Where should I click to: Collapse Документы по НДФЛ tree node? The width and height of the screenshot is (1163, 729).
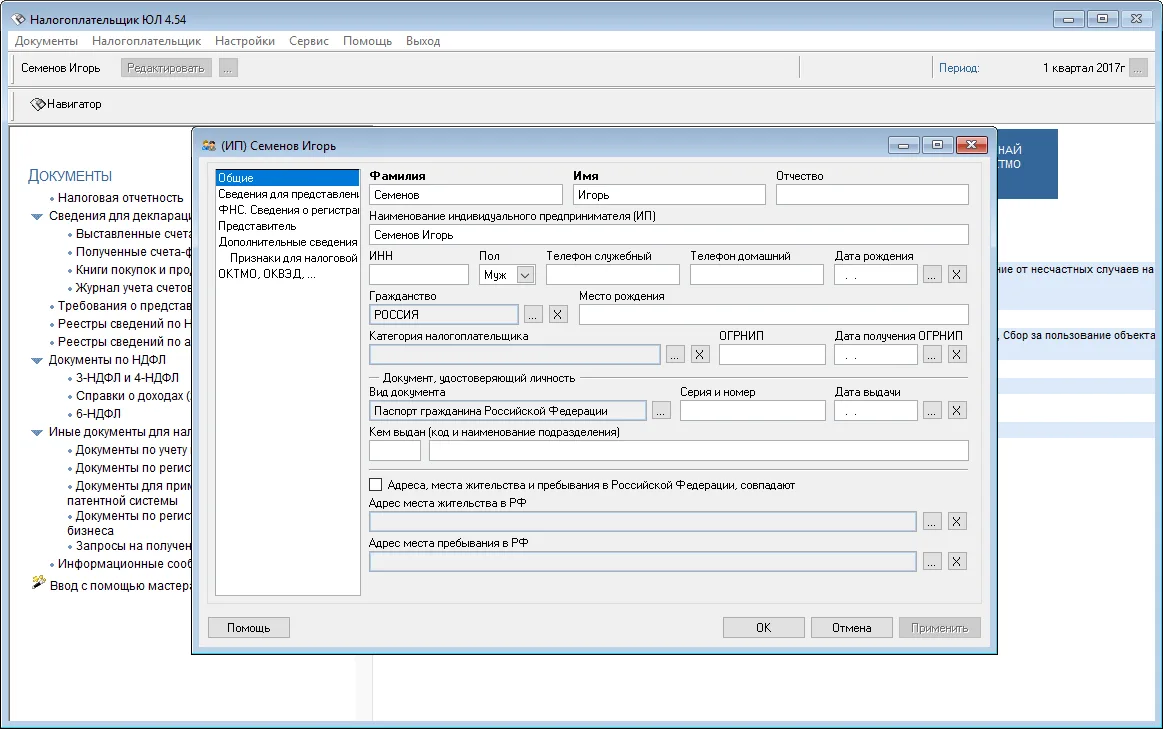[36, 360]
